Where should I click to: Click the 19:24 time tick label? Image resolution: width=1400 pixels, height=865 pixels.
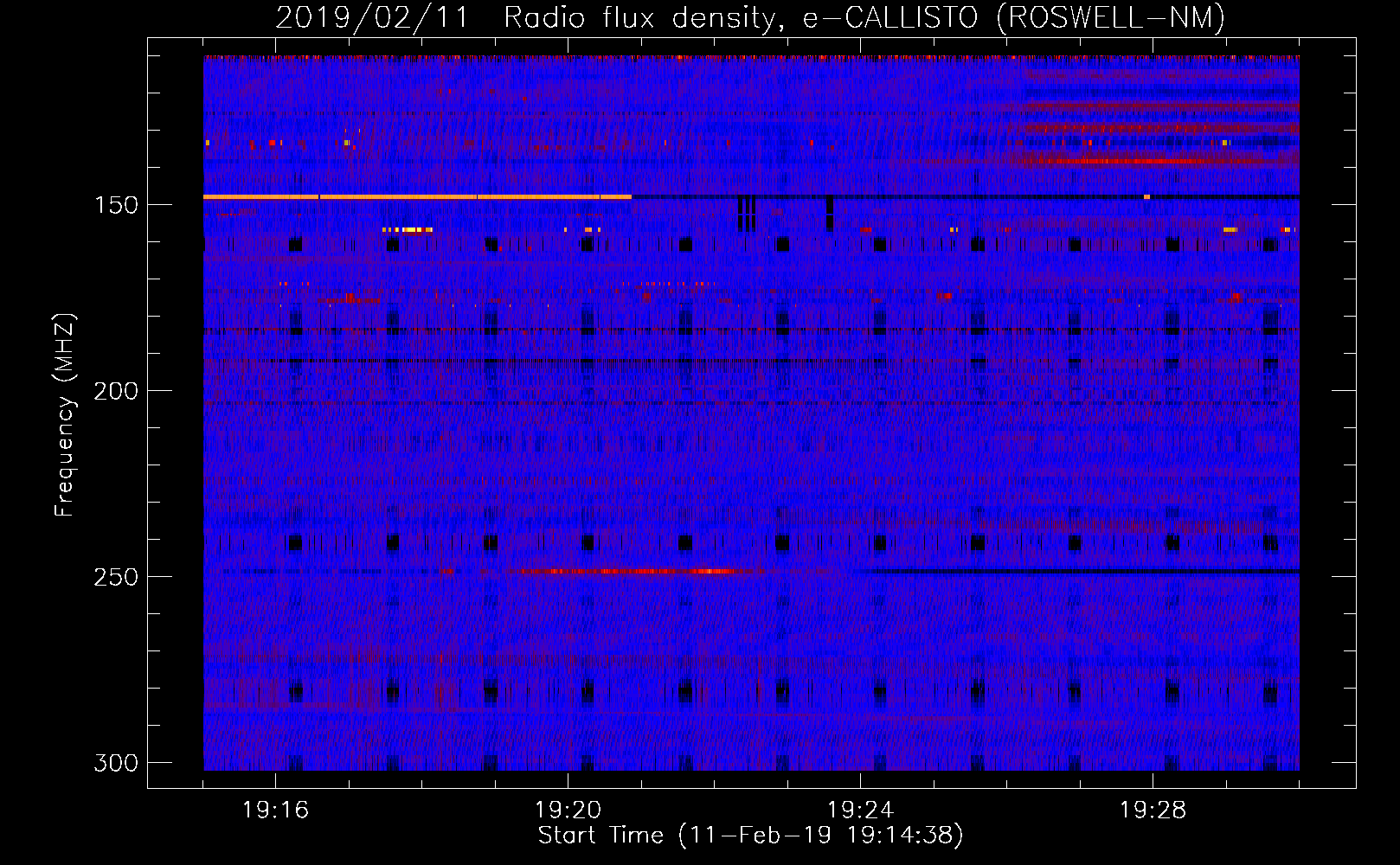tap(861, 811)
